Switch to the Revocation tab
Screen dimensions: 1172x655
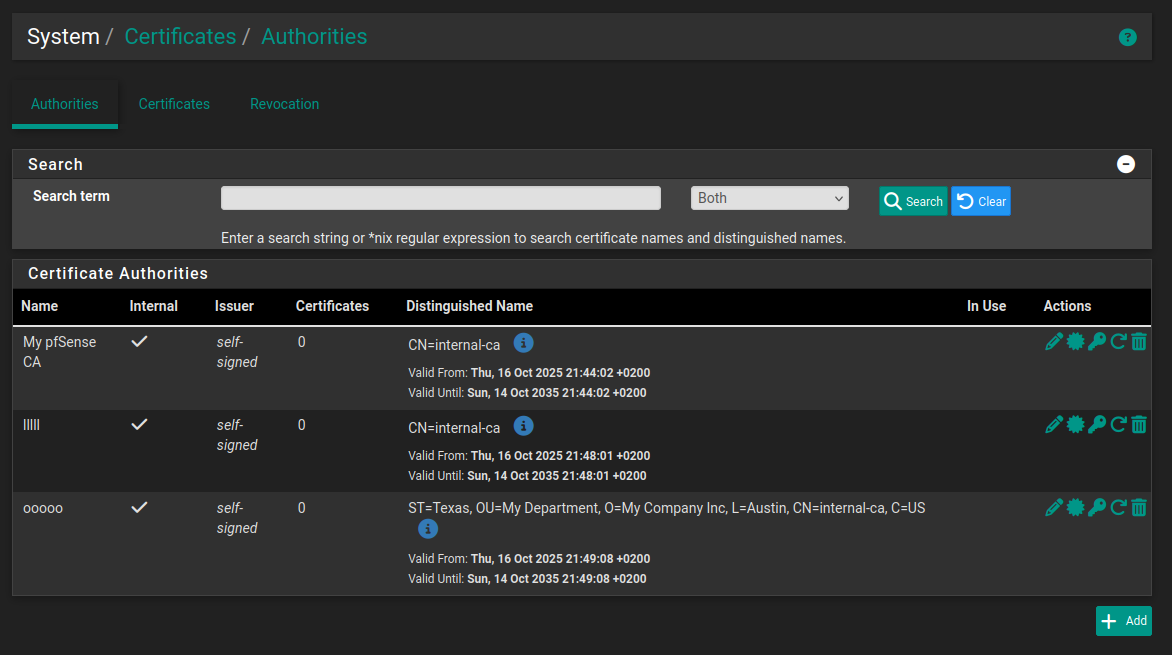pyautogui.click(x=284, y=104)
